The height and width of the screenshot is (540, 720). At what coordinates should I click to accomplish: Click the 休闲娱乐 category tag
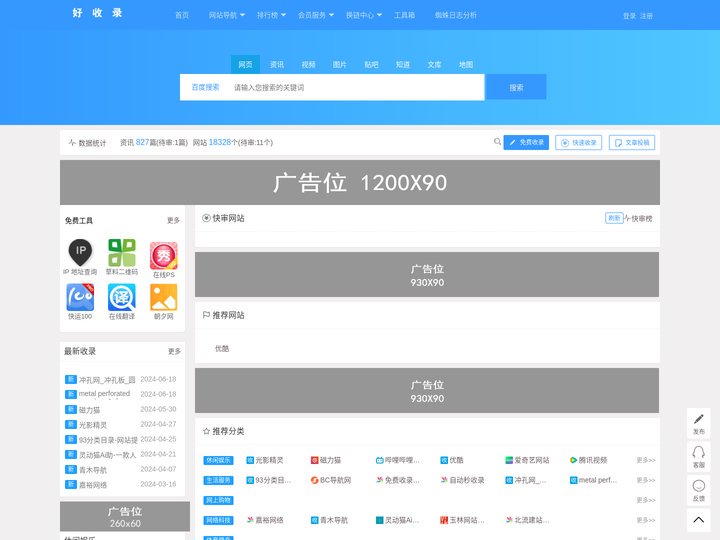(x=219, y=460)
